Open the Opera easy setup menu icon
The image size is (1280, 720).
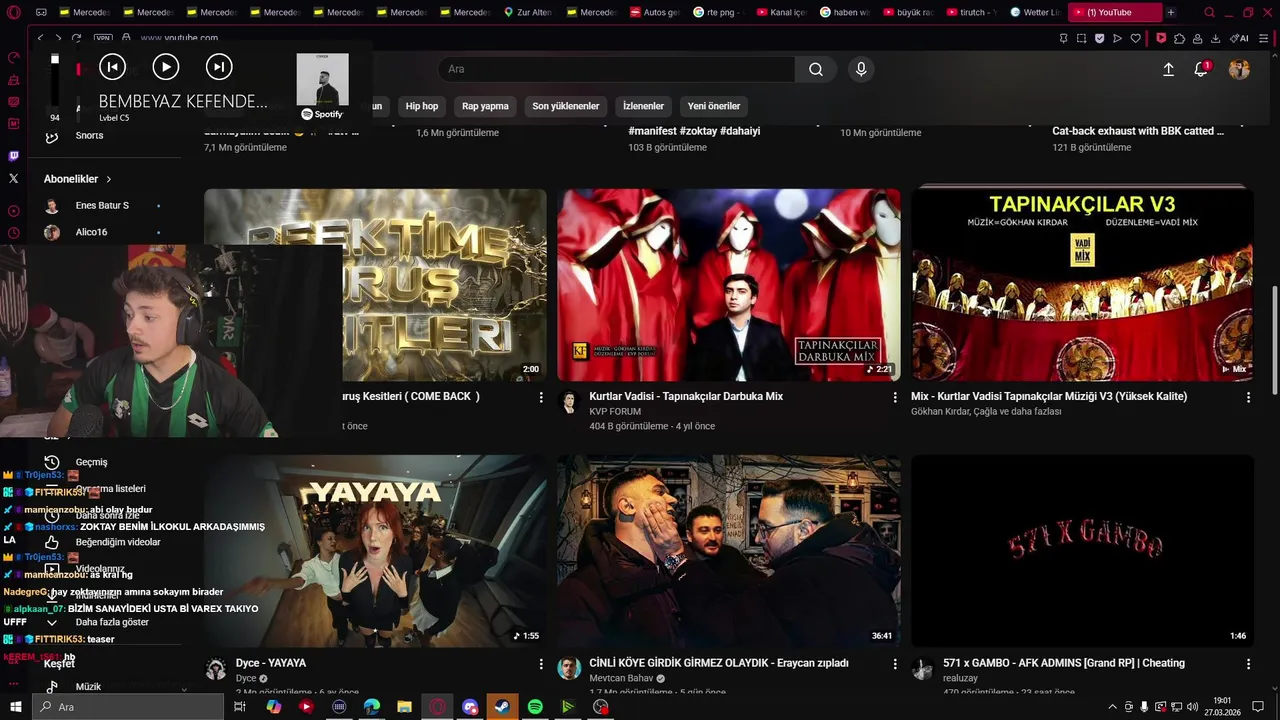click(x=1266, y=38)
